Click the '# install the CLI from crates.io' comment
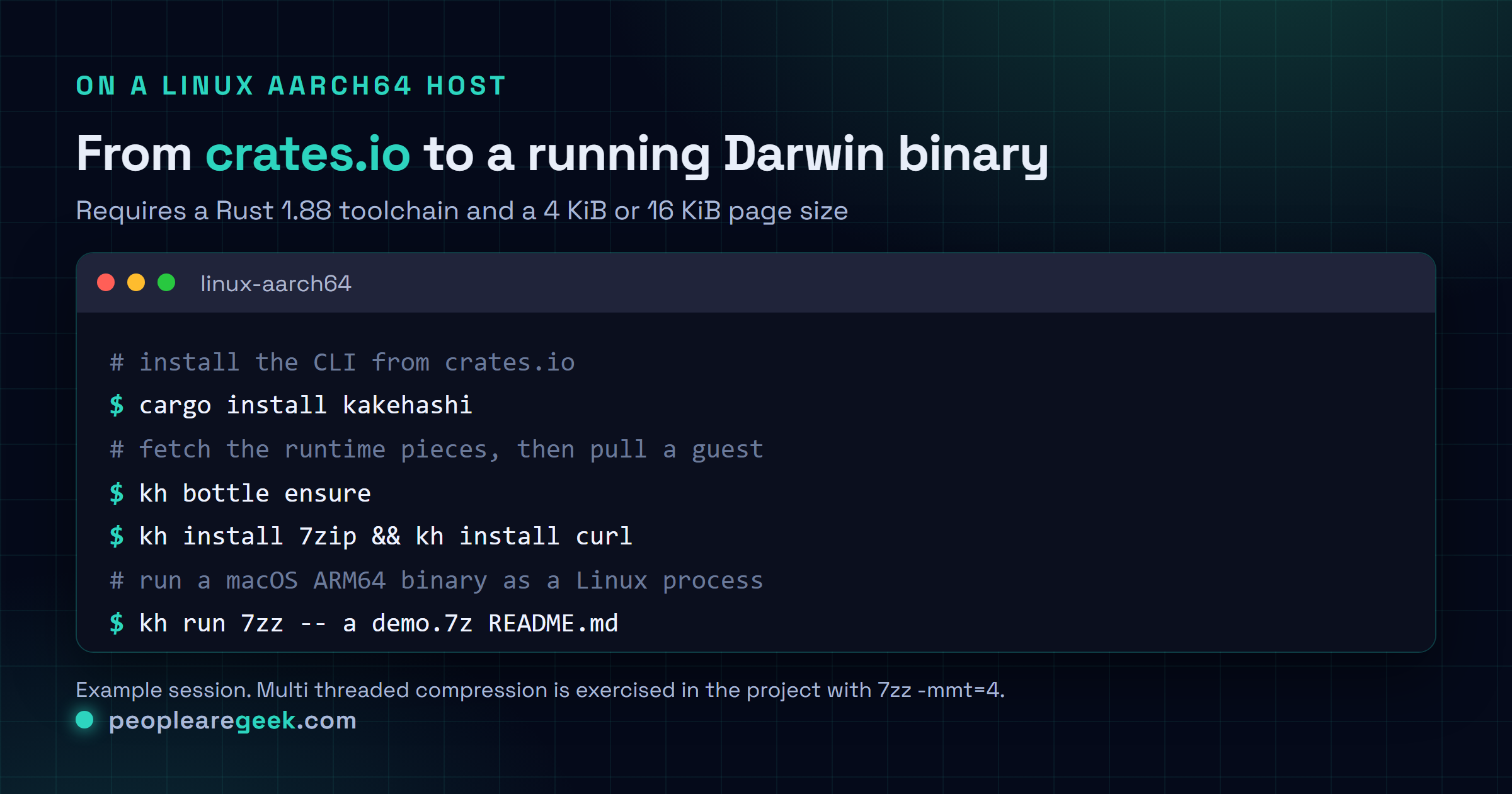 (x=342, y=362)
